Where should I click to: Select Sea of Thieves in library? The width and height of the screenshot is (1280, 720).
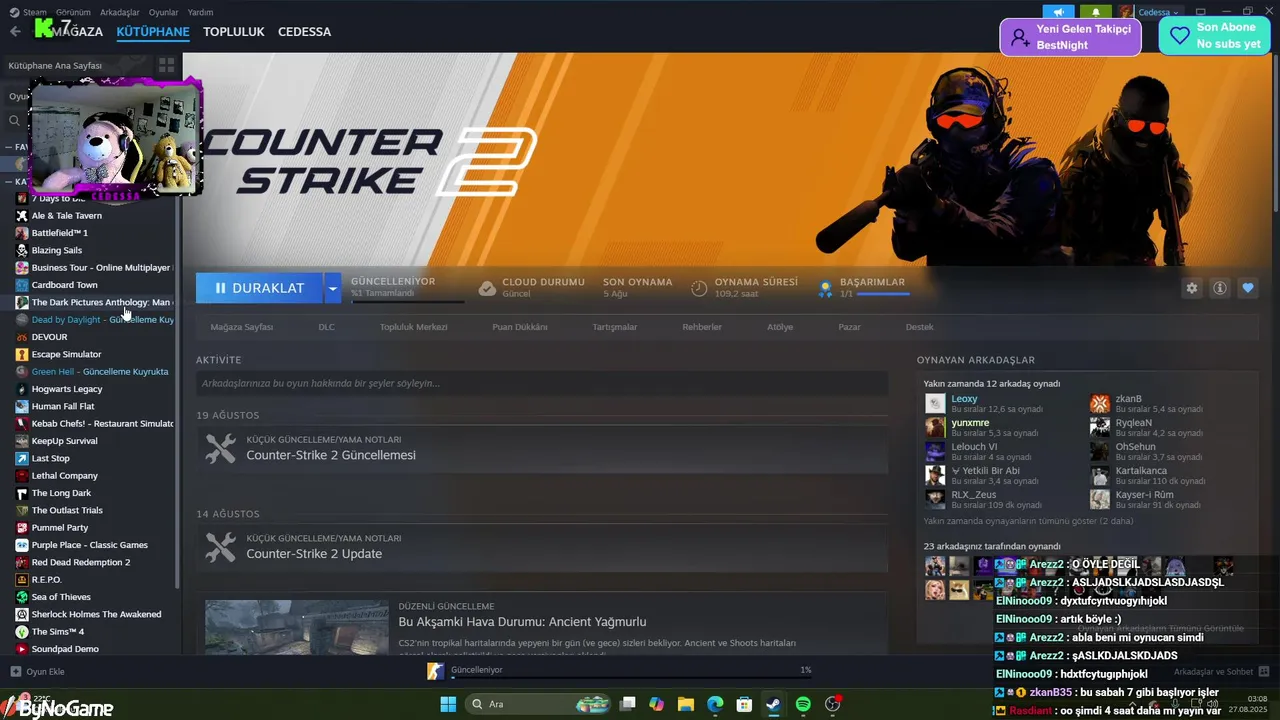[61, 597]
